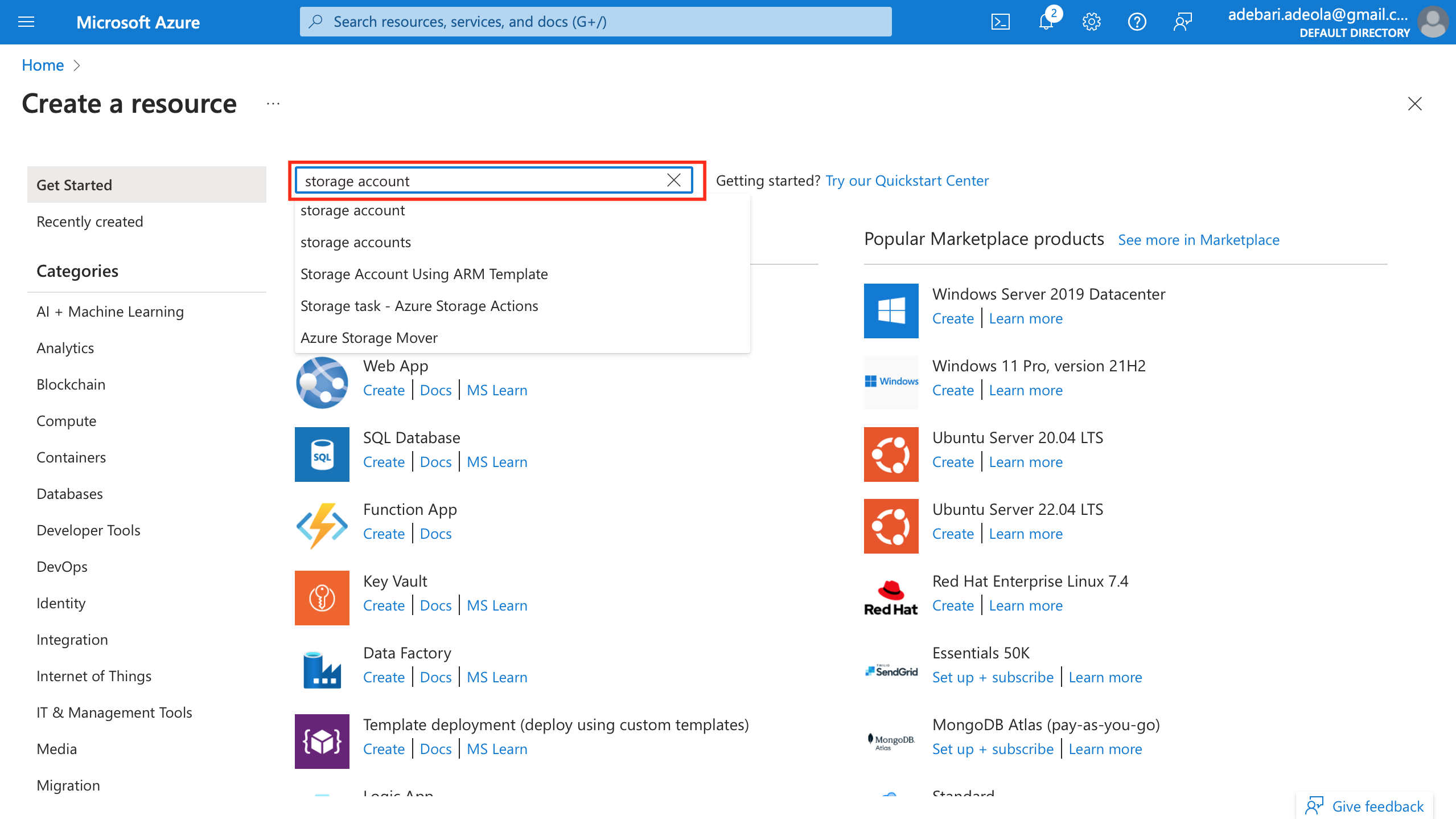
Task: Select the Compute category
Action: point(66,421)
